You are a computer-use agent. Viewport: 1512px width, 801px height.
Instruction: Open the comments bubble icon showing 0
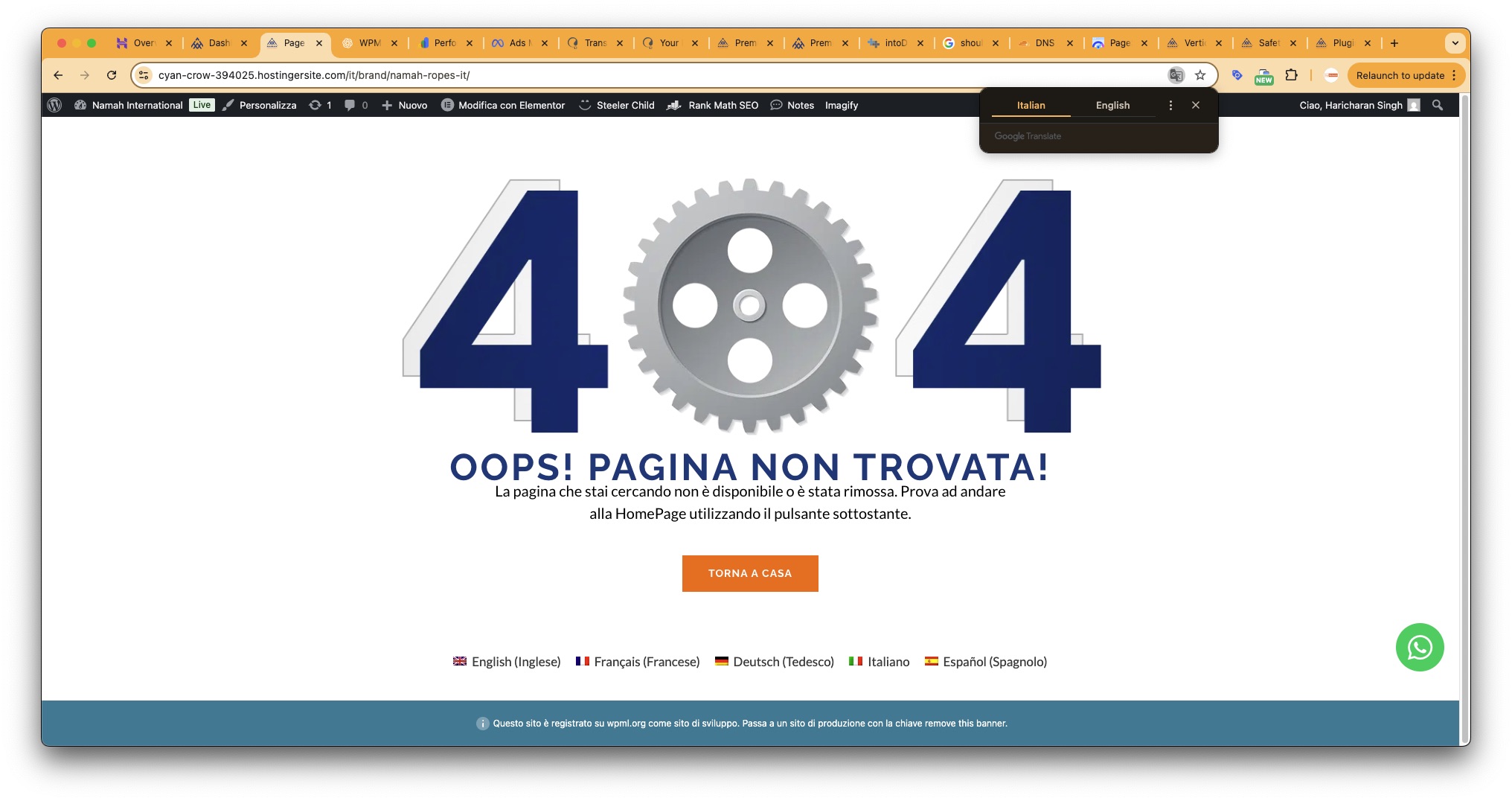coord(356,105)
